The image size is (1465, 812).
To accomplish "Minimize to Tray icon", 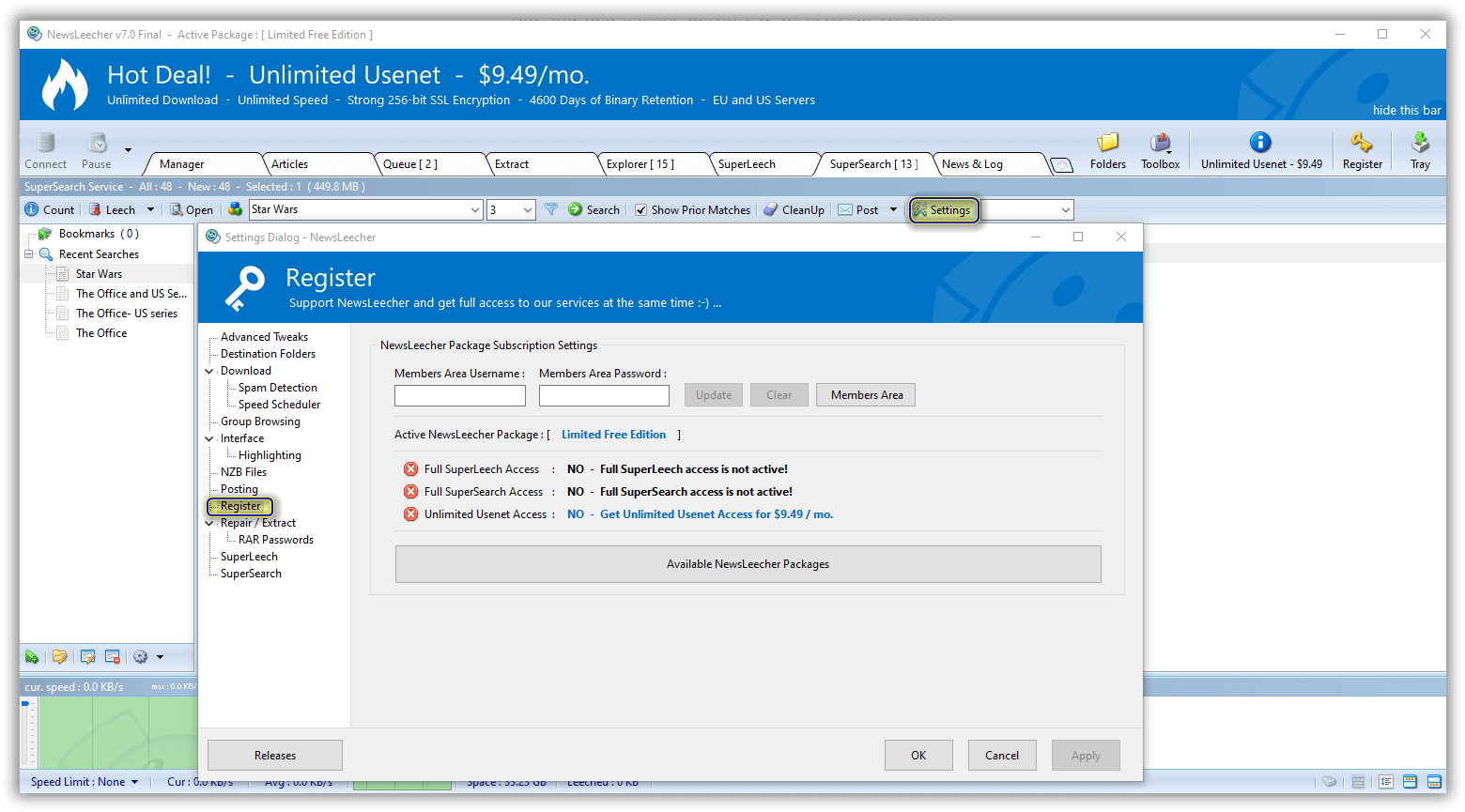I will [x=1420, y=143].
